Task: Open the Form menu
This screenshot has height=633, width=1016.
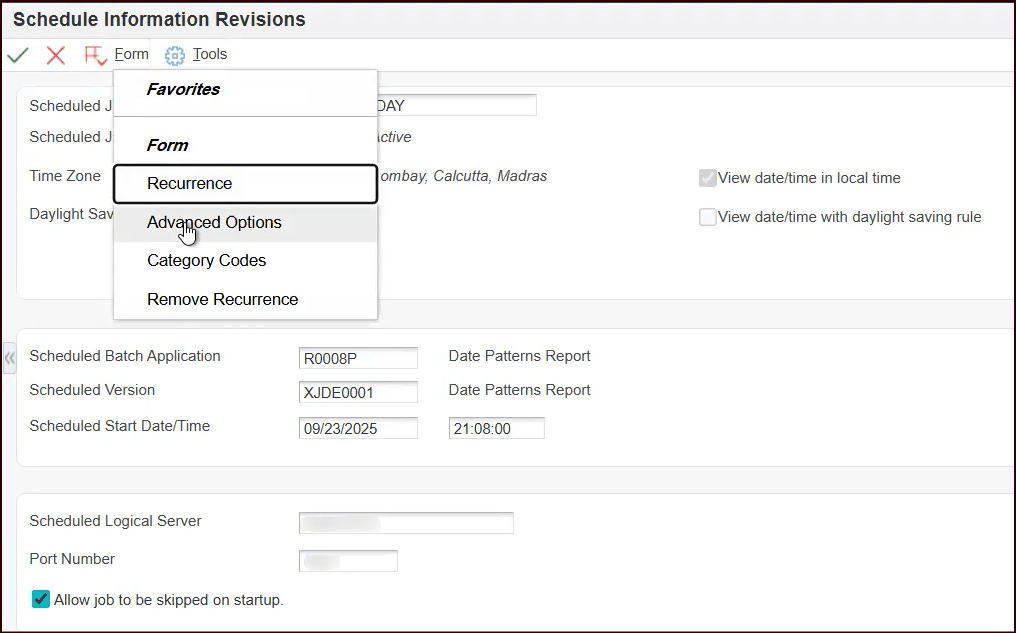Action: click(132, 54)
